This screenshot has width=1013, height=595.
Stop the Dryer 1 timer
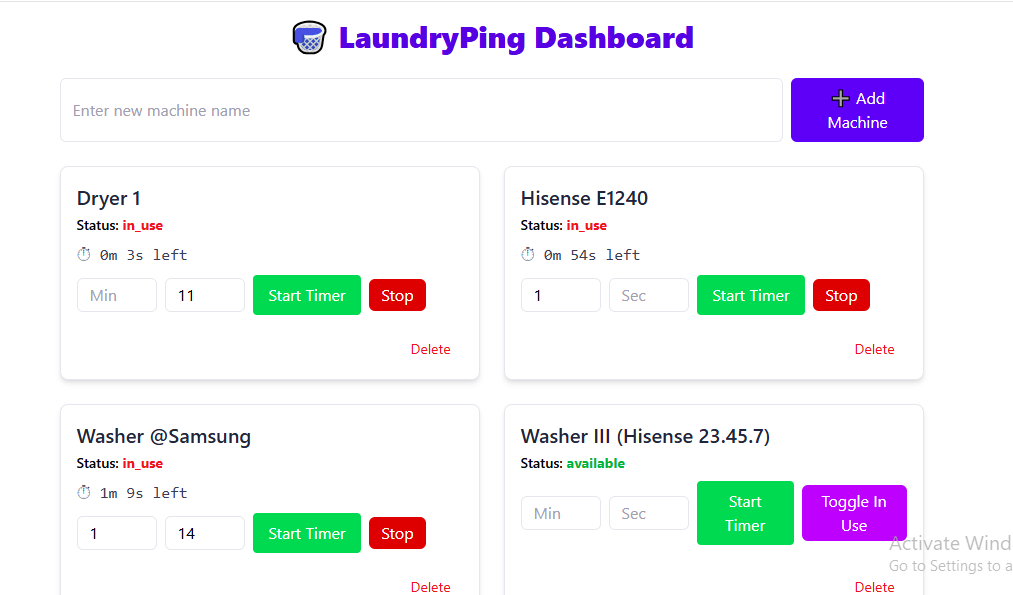coord(397,295)
